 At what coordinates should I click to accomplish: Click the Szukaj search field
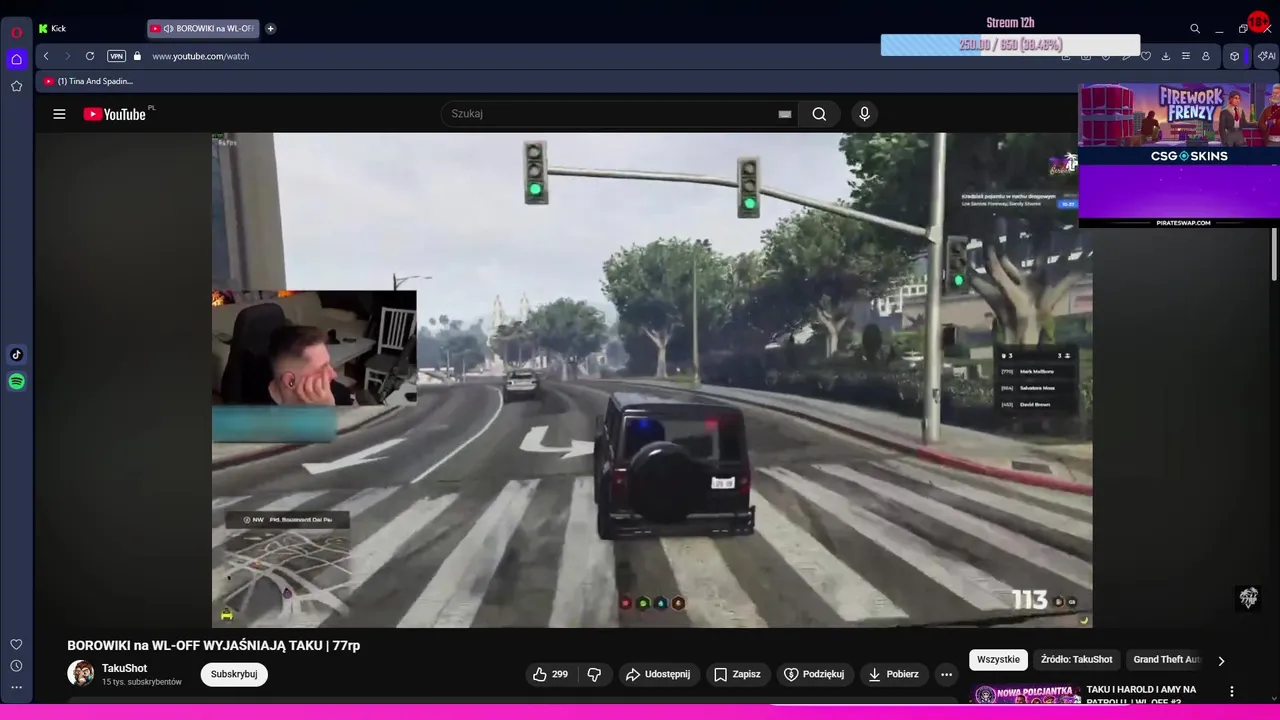tap(610, 114)
